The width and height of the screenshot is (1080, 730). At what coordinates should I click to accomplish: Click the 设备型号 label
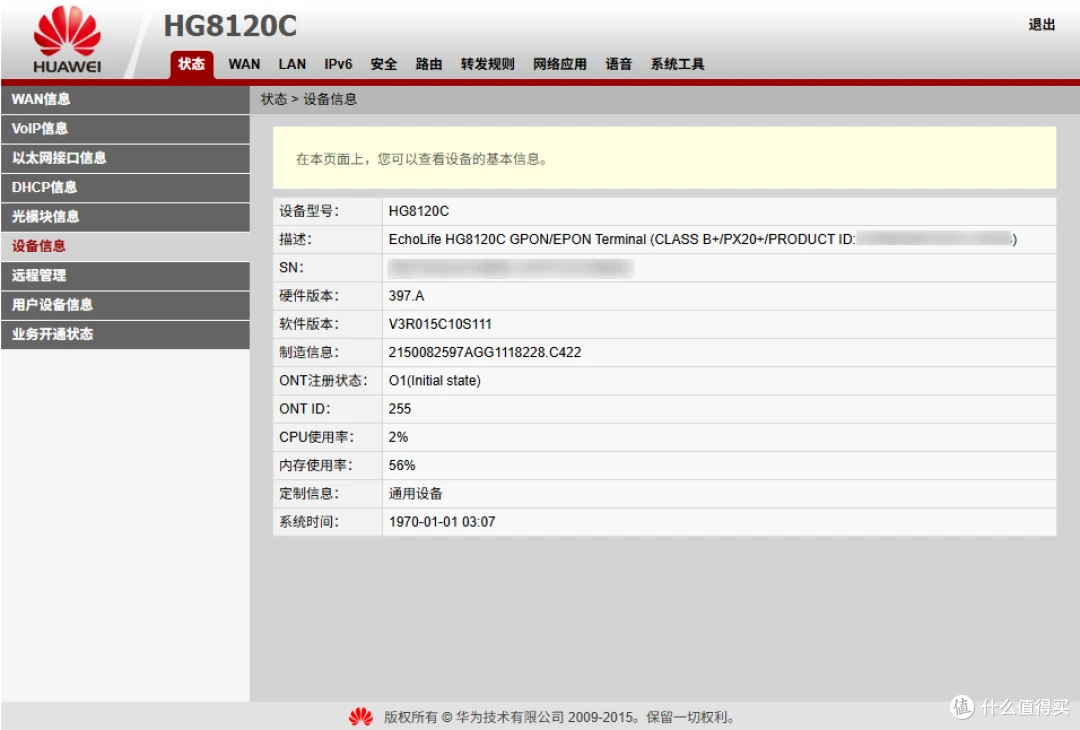click(x=309, y=211)
